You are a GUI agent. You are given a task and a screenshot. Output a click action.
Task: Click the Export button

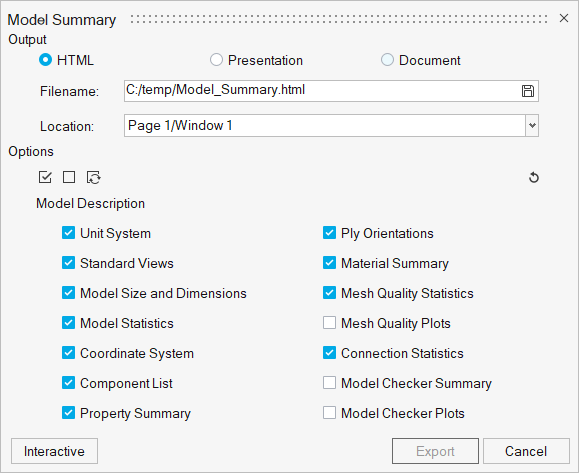[435, 451]
